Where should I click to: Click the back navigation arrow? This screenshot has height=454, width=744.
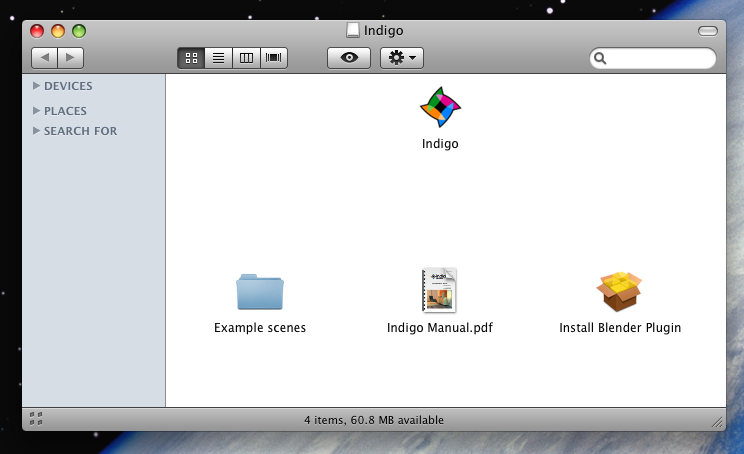[45, 58]
